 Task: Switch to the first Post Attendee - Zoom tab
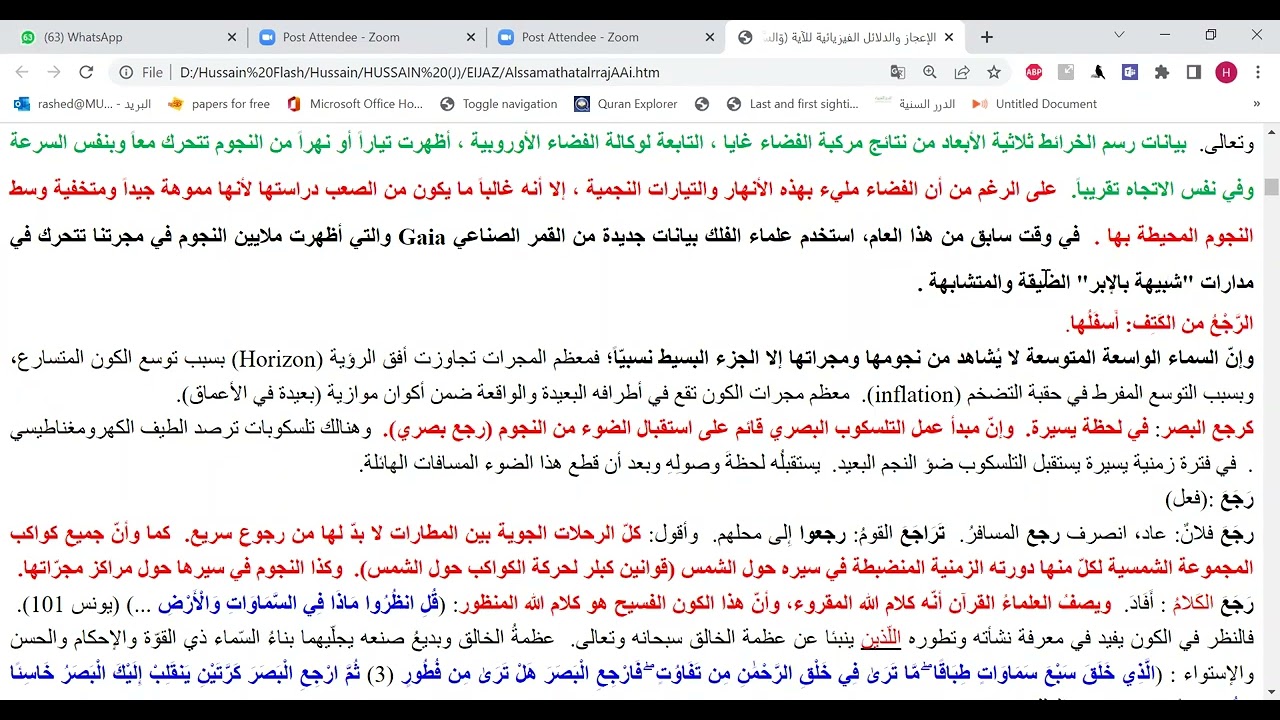coord(365,37)
